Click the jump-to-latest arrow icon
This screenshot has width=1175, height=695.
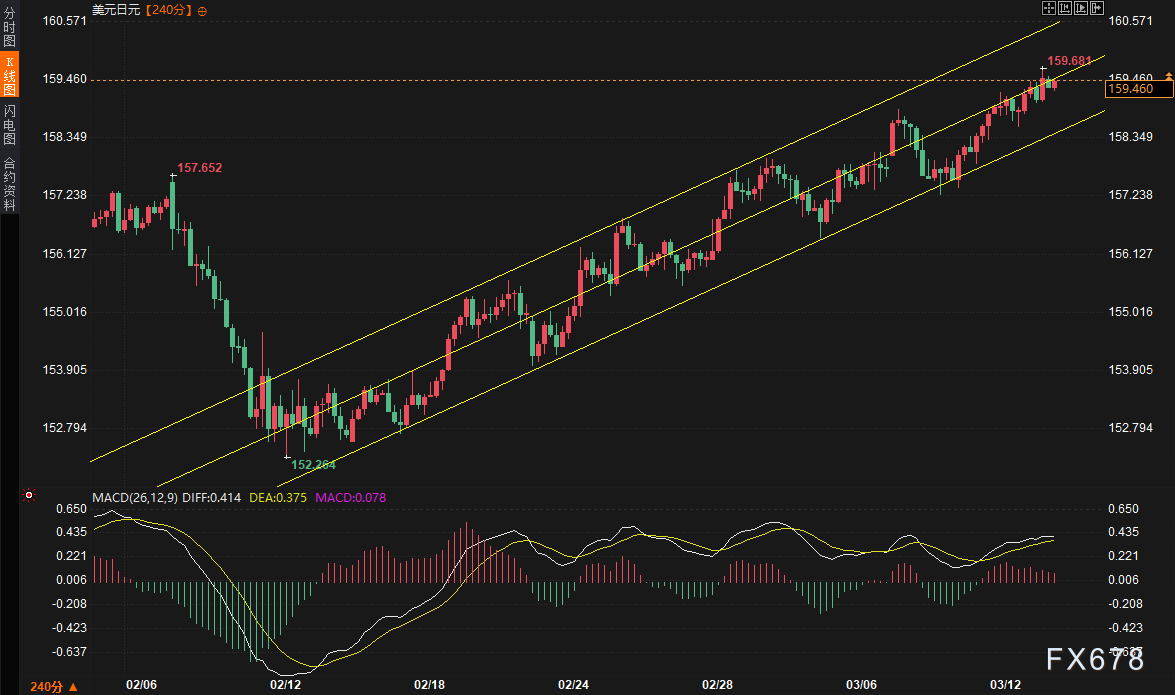[x=1097, y=9]
